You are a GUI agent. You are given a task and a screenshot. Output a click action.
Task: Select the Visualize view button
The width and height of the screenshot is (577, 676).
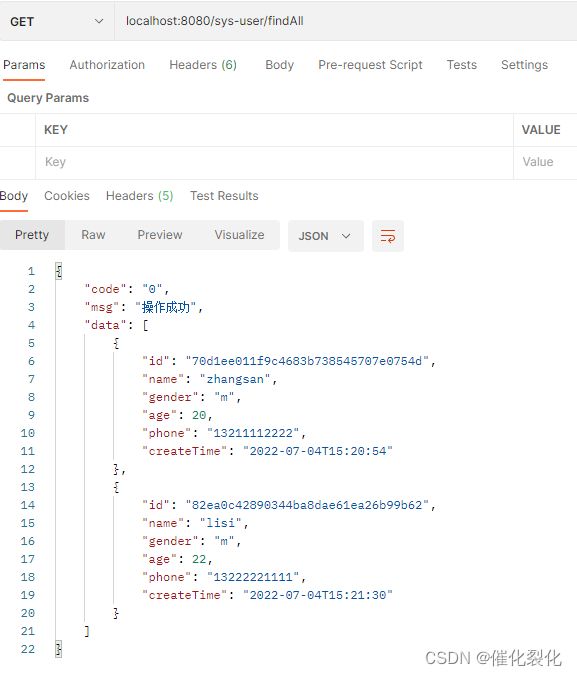(239, 235)
